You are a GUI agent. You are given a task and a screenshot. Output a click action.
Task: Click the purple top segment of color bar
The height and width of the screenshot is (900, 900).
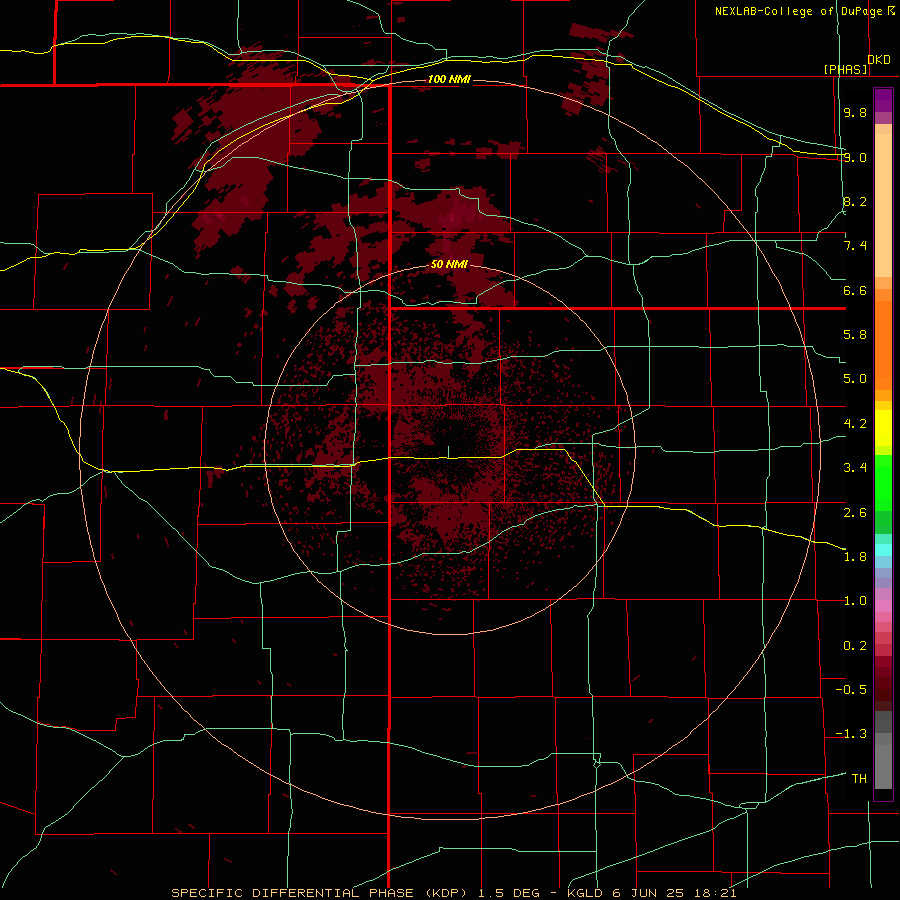(883, 100)
